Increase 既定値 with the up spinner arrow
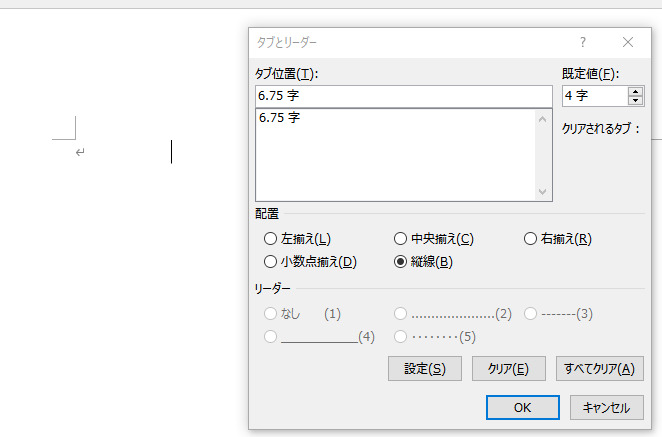 635,92
